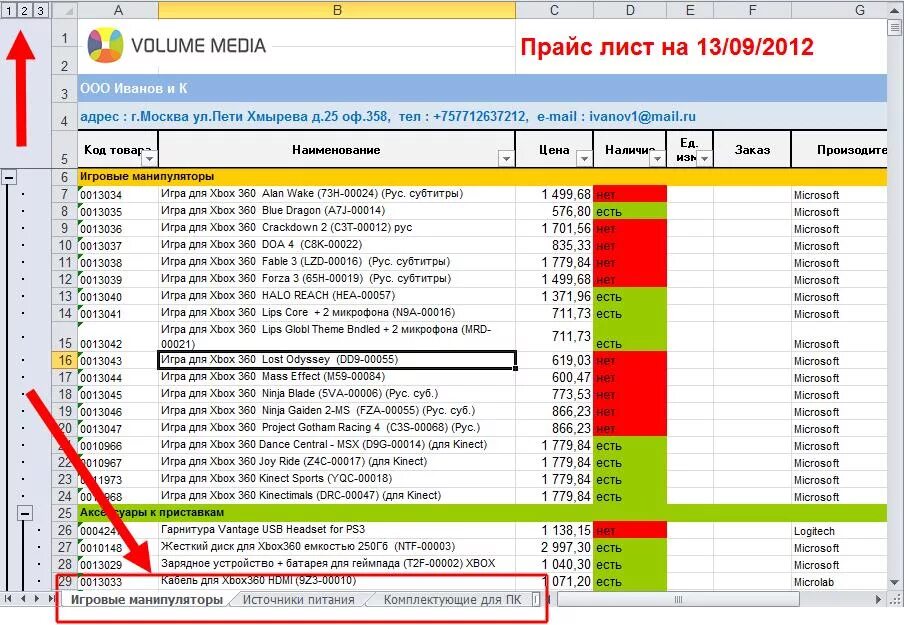The height and width of the screenshot is (625, 904).
Task: Switch to outline level 2
Action: click(24, 10)
